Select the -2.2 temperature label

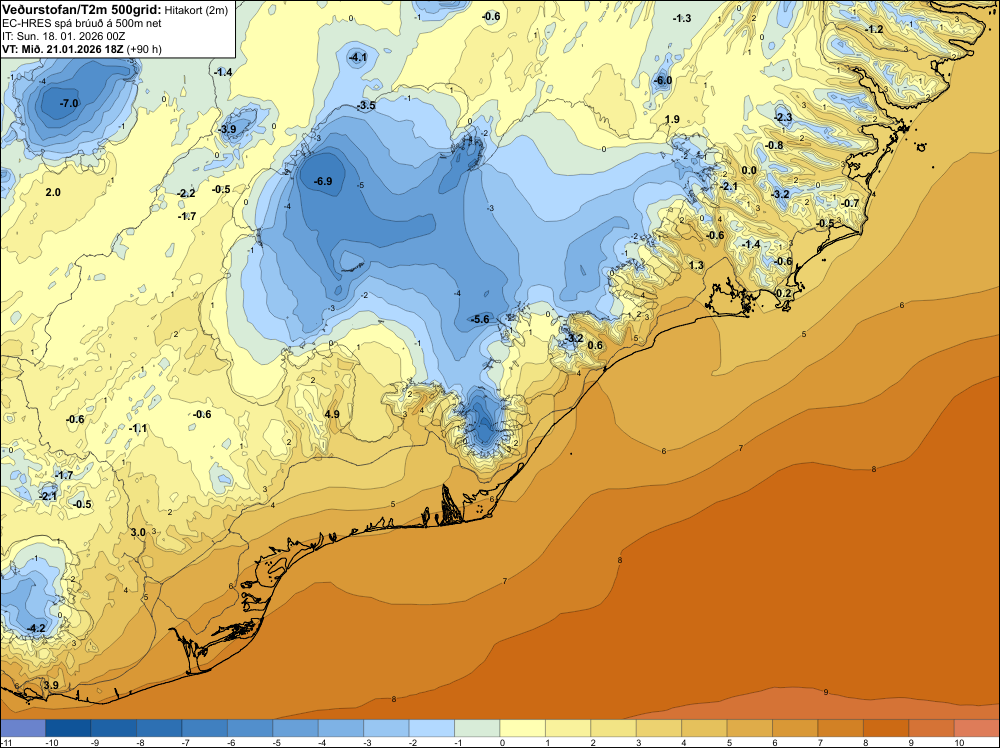click(187, 193)
